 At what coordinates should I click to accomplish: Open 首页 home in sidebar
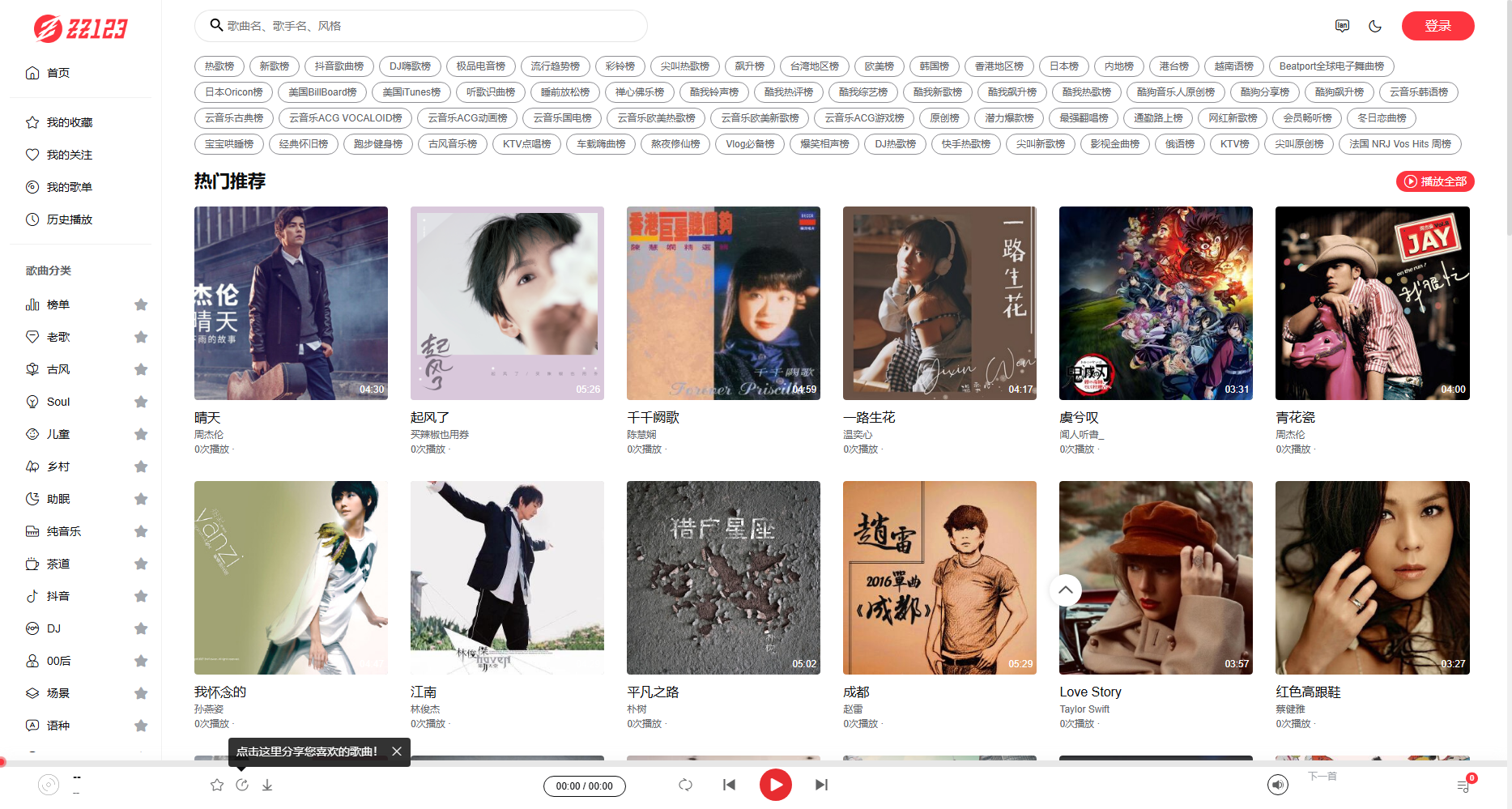click(48, 73)
